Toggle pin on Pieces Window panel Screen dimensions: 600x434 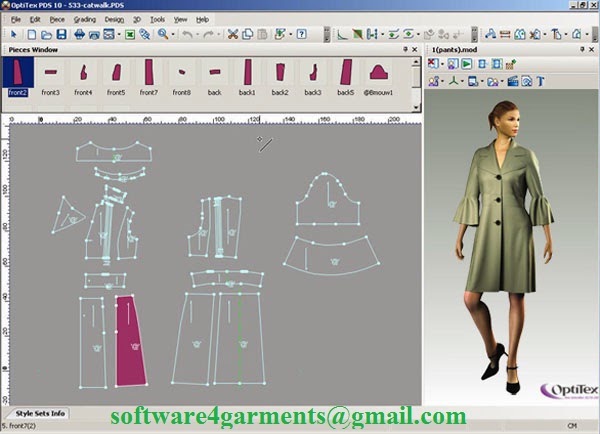pyautogui.click(x=405, y=49)
